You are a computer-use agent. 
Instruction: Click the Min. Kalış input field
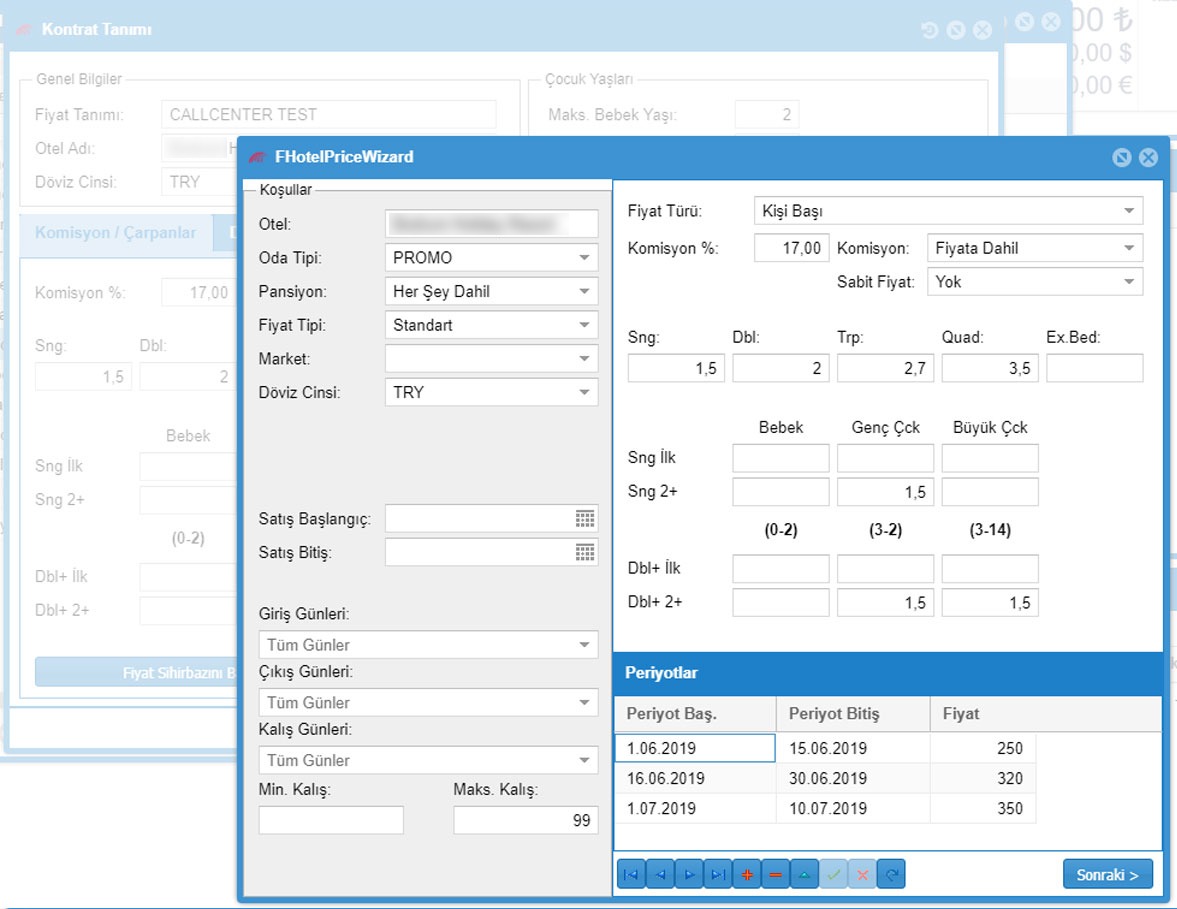[x=331, y=820]
